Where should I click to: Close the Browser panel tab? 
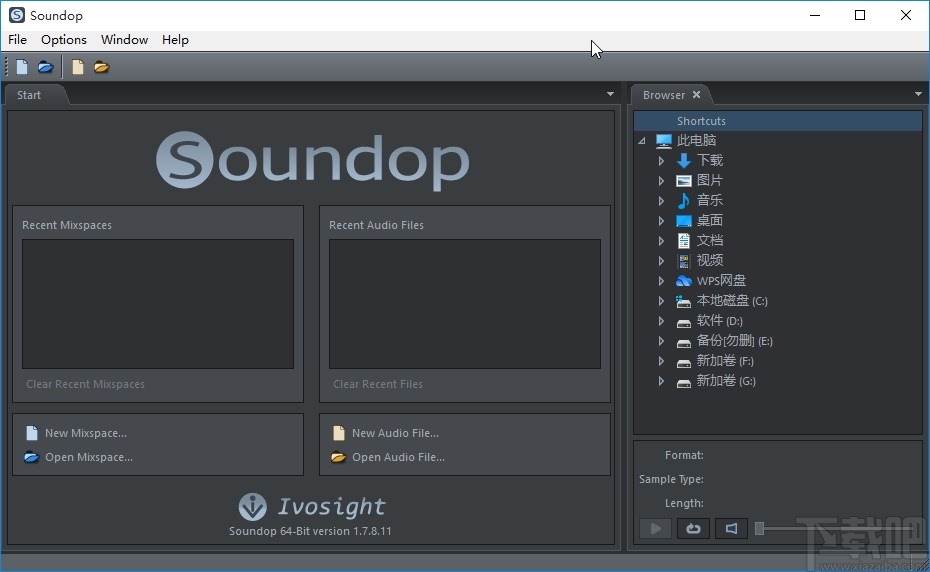point(696,94)
